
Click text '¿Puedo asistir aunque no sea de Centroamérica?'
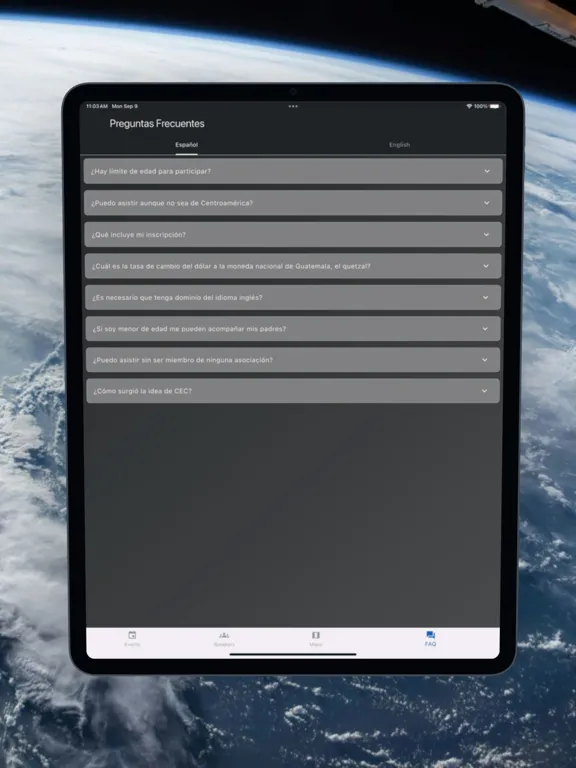172,203
